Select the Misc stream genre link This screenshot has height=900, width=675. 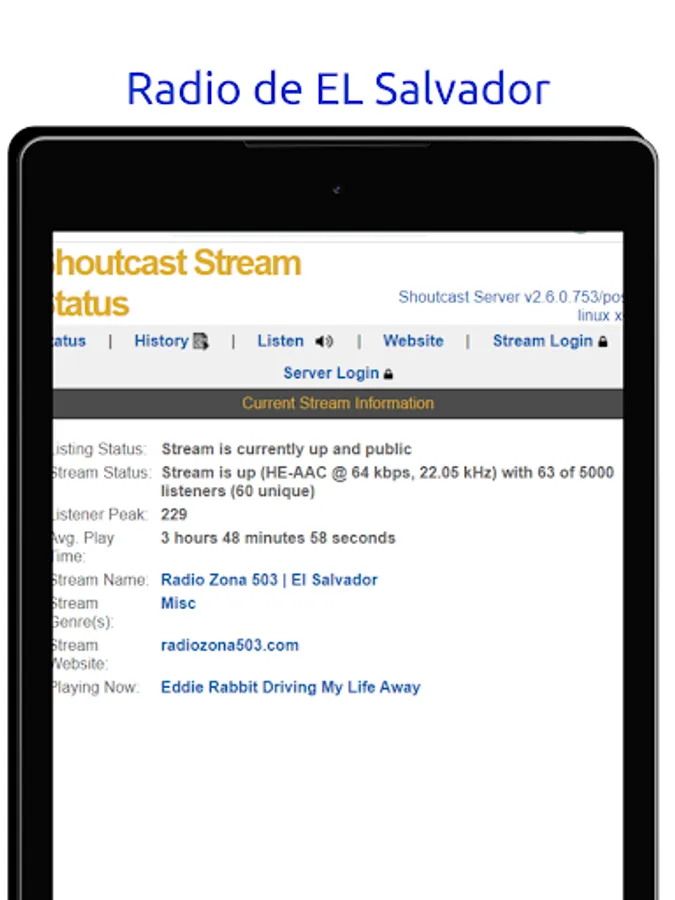[x=179, y=603]
